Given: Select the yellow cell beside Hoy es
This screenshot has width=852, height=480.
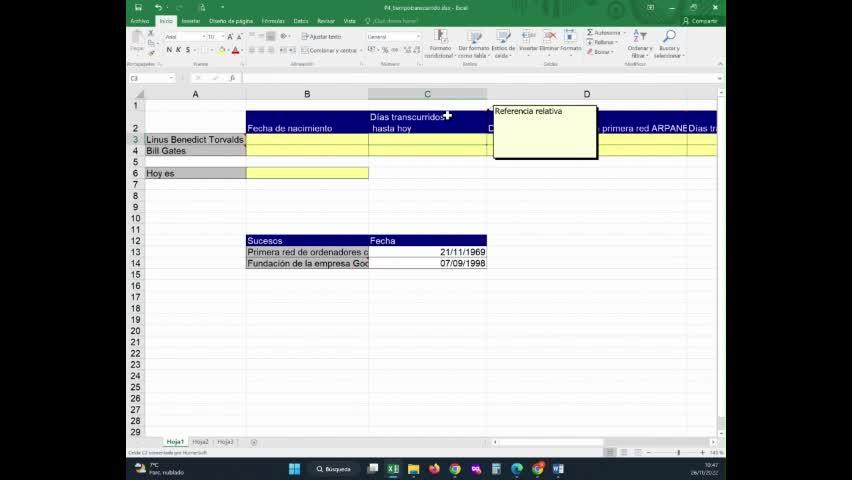Looking at the screenshot, I should click(x=307, y=173).
